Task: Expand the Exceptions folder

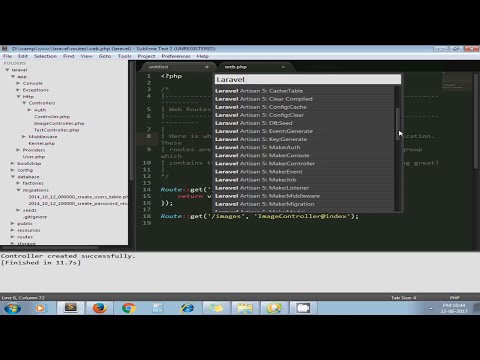Action: [x=18, y=90]
